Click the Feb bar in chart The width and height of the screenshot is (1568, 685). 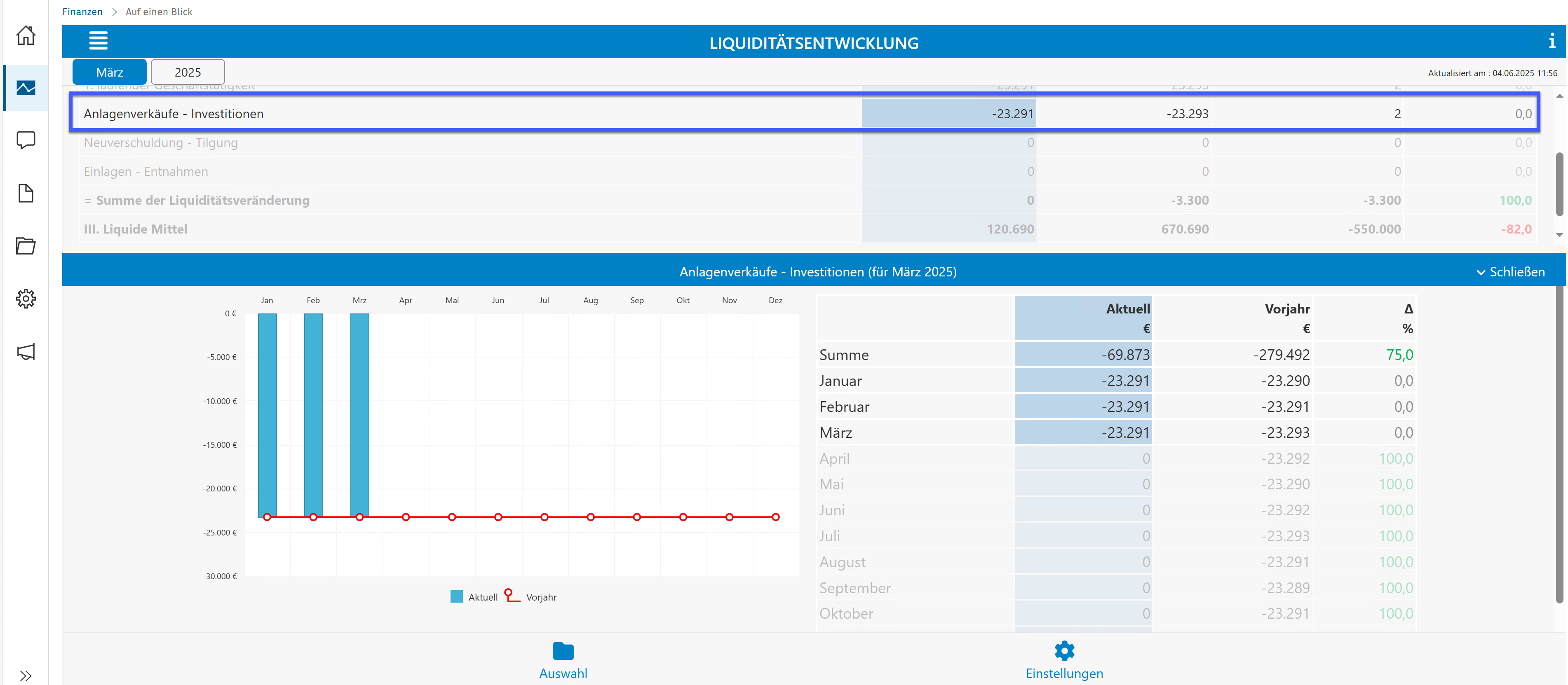tap(314, 415)
